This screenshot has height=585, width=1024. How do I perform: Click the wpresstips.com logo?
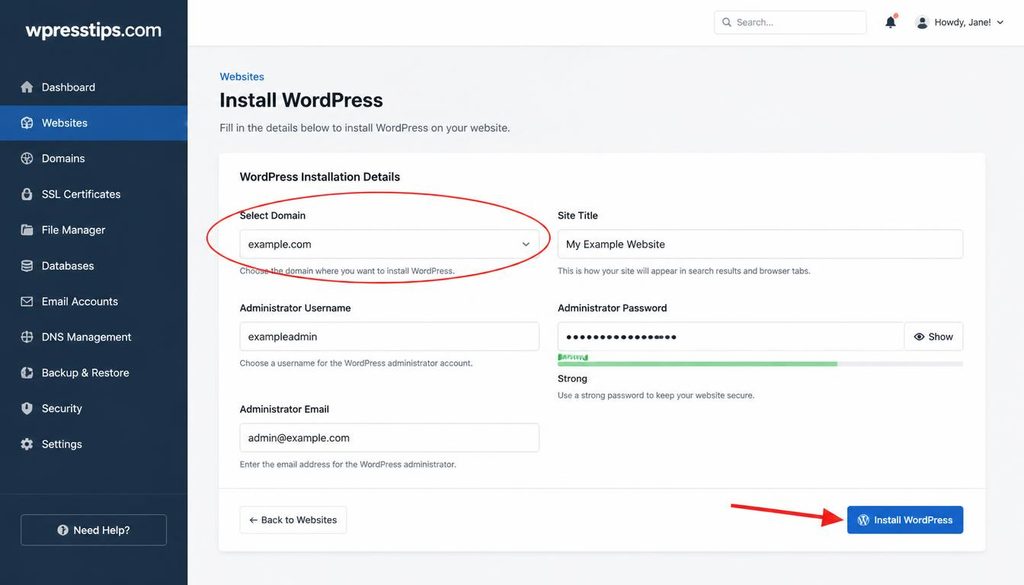coord(93,30)
